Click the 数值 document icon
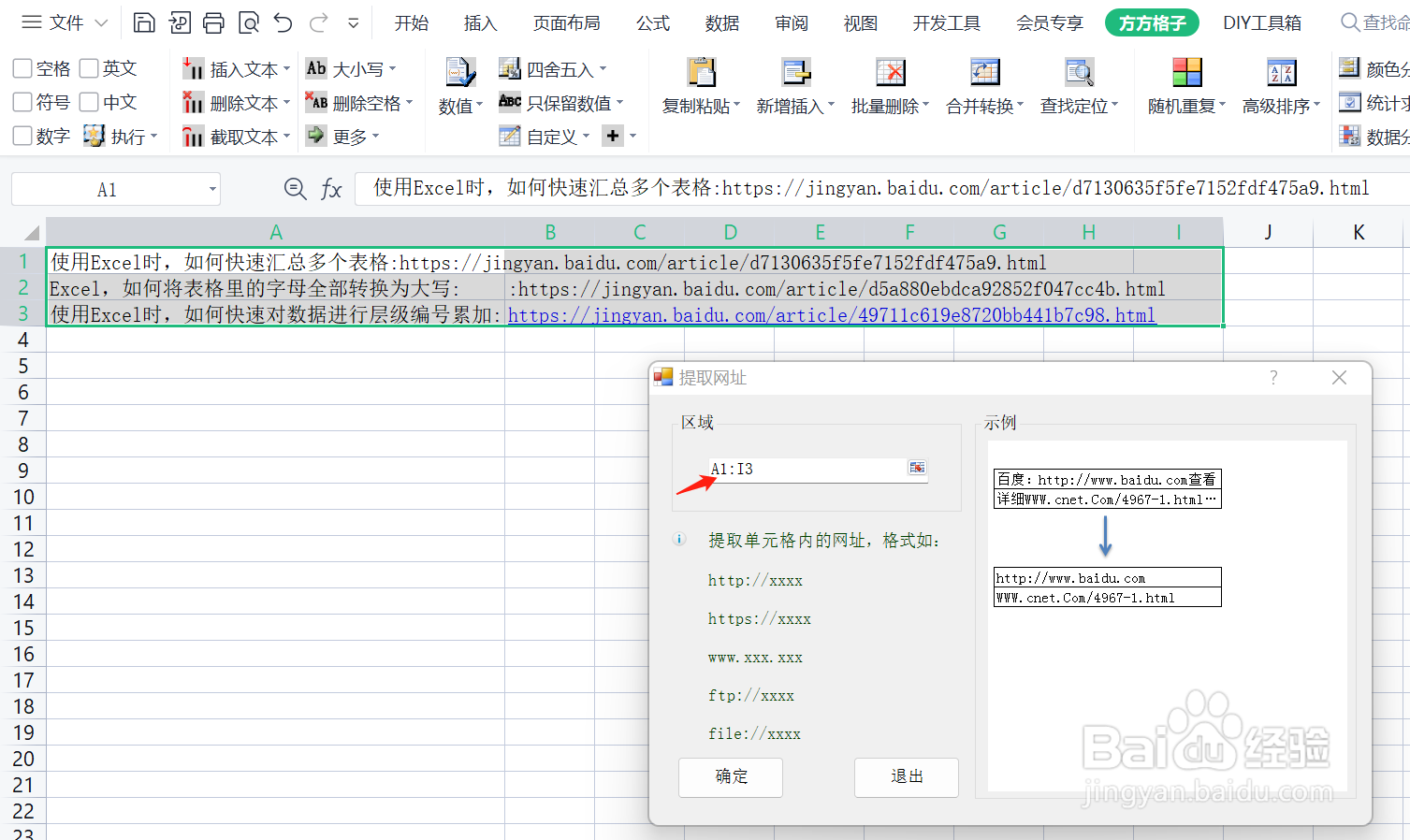 pyautogui.click(x=460, y=73)
